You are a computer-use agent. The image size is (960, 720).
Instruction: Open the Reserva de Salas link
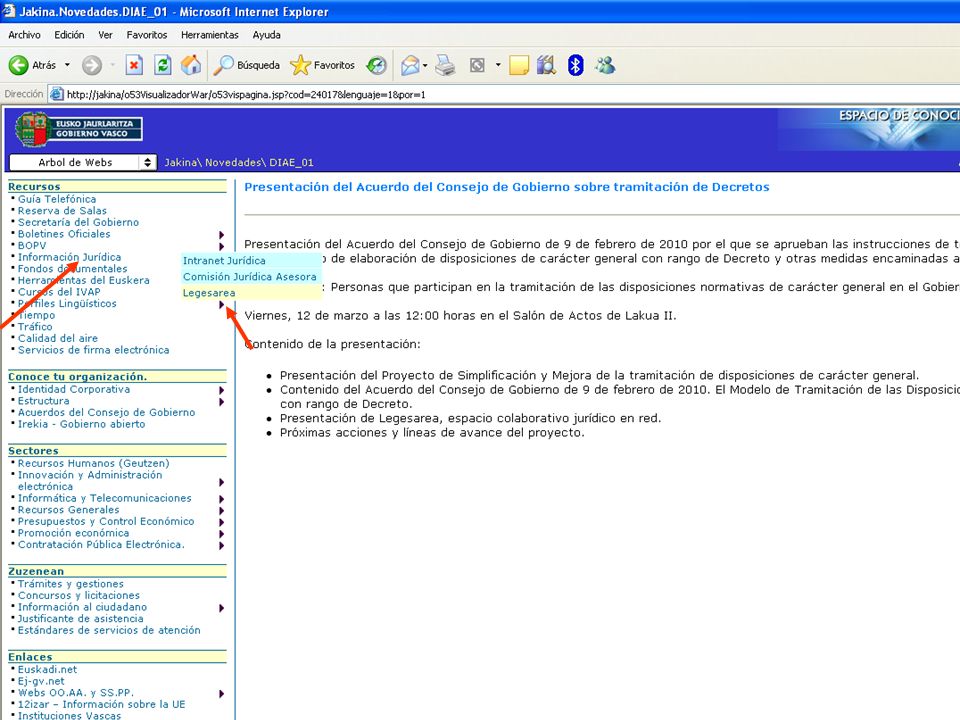[62, 211]
